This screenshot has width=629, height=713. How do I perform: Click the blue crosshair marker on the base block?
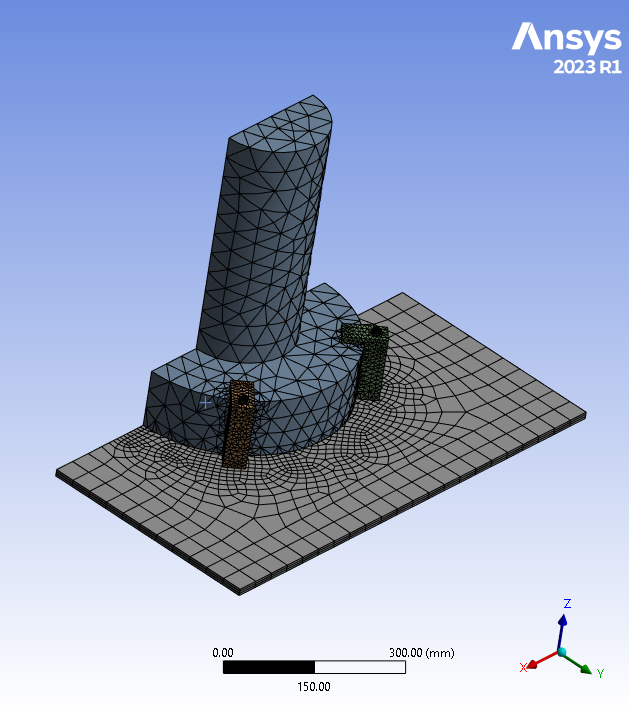(205, 402)
